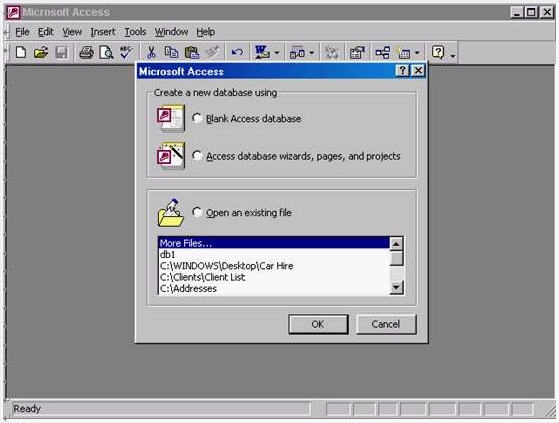The image size is (559, 423).
Task: Click the dialog's question mark help button
Action: [x=402, y=71]
